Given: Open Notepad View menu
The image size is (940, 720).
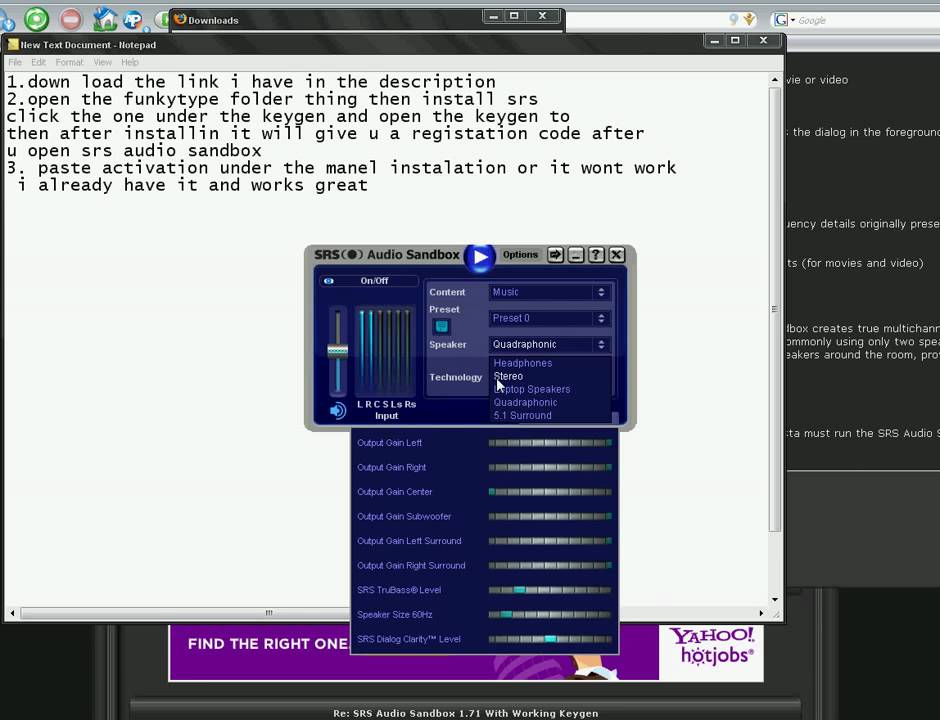Looking at the screenshot, I should click(x=103, y=62).
